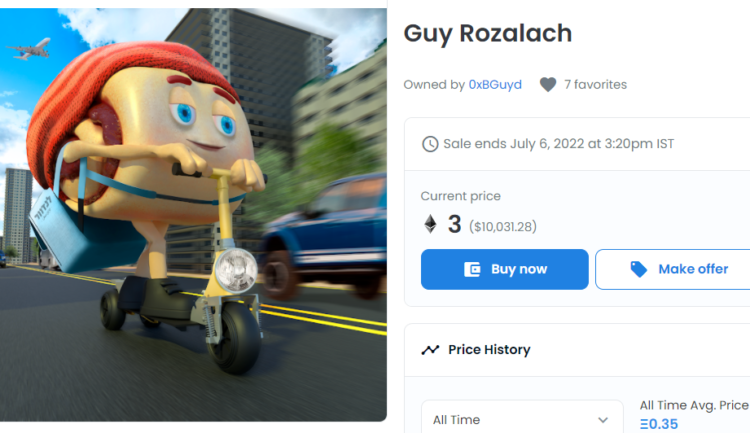Click the heart favorite icon
750x433 pixels.
[547, 85]
